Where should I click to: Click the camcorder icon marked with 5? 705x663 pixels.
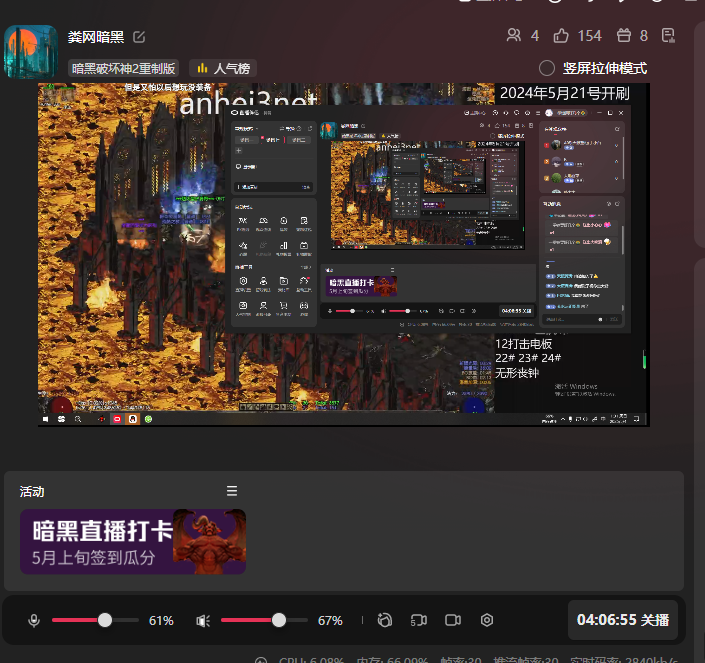419,620
